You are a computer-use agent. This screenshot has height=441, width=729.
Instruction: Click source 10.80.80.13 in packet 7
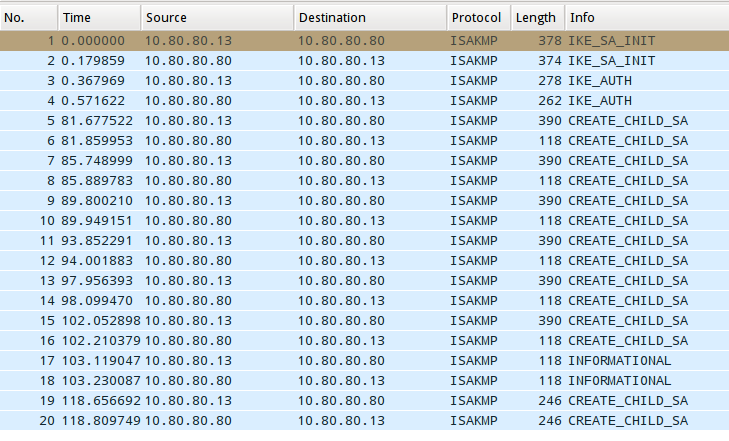(x=188, y=161)
